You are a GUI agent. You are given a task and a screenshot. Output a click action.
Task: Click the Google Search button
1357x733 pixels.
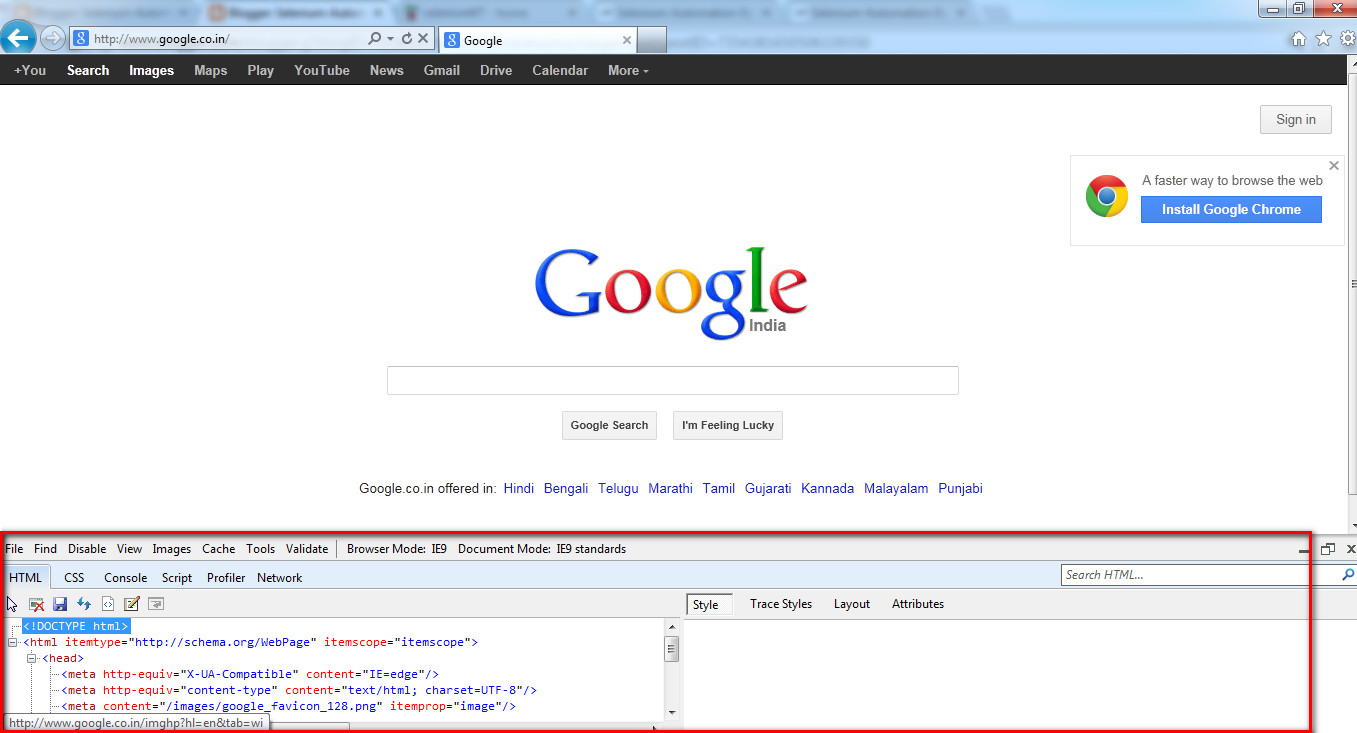(x=609, y=425)
